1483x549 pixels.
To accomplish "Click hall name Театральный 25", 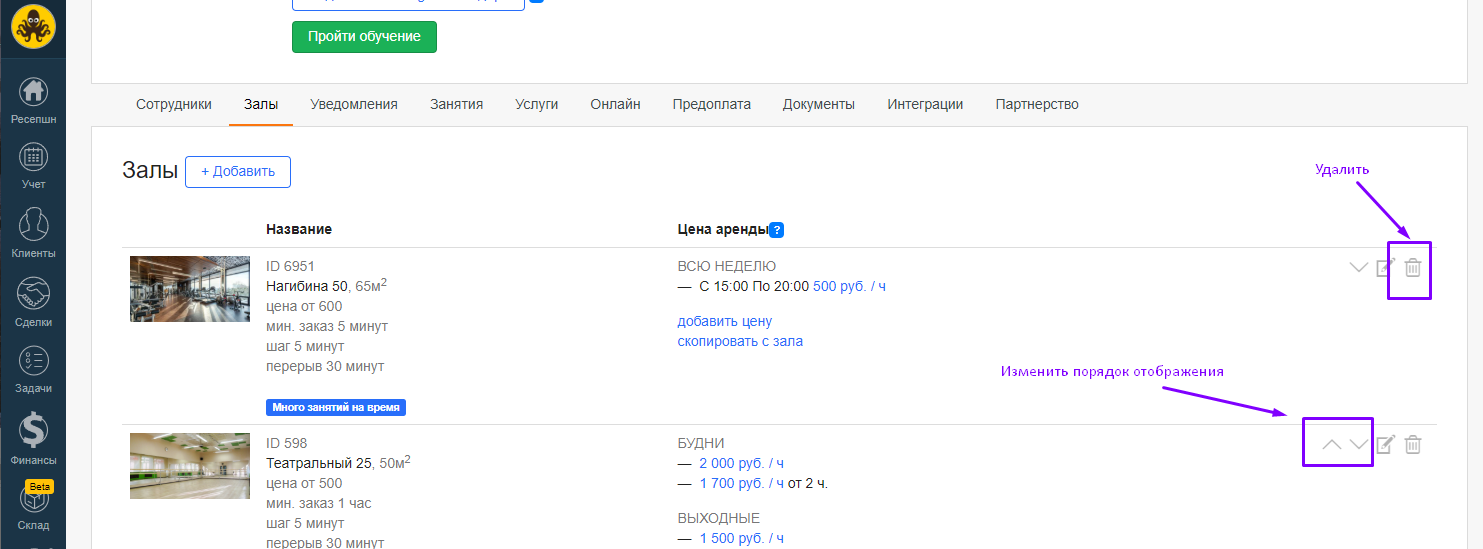I will click(x=319, y=463).
